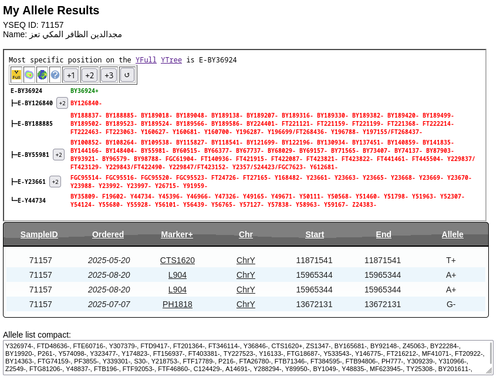Sort table by End column

click(x=383, y=235)
